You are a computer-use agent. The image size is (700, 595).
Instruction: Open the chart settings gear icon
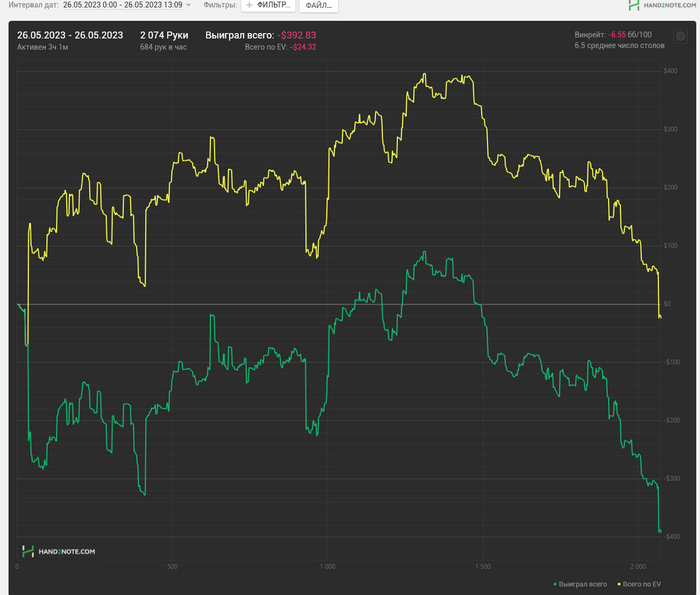coord(680,37)
